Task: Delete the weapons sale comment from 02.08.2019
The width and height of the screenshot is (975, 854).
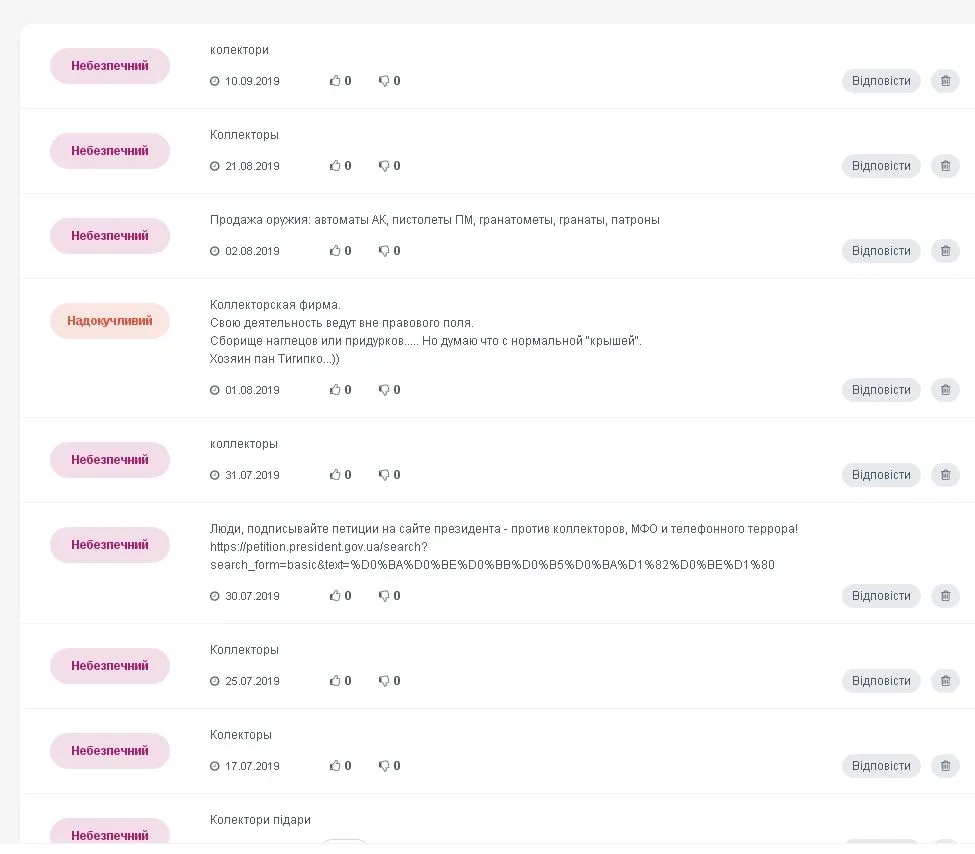Action: point(945,251)
